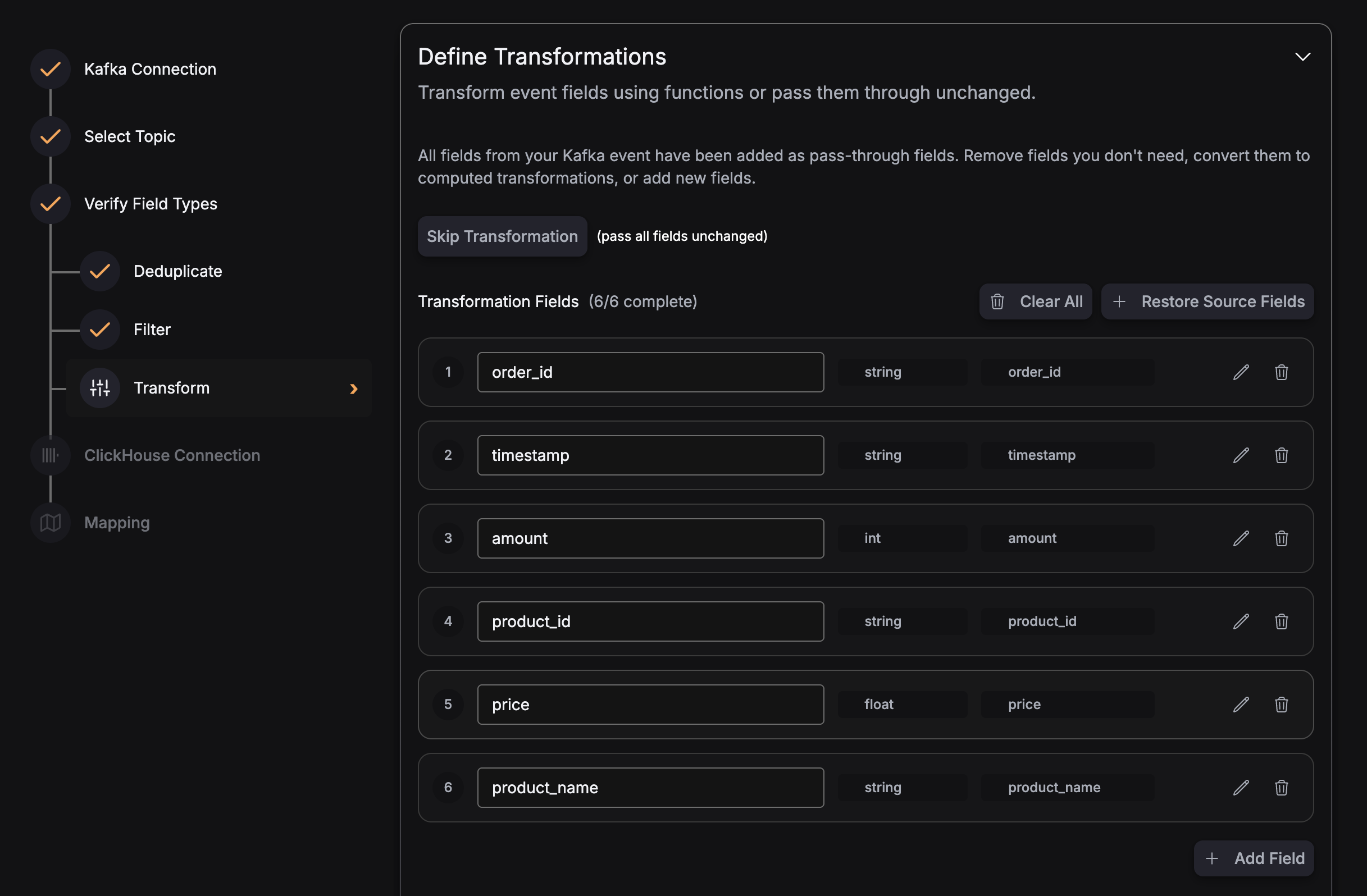The image size is (1367, 896).
Task: Click the string type of order_id row
Action: coord(903,372)
